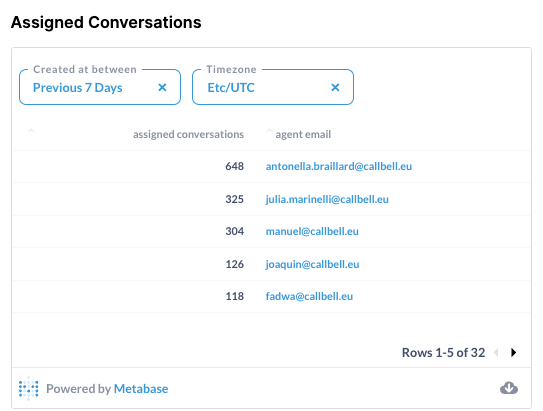
Task: Open the Timezone dropdown
Action: point(273,87)
